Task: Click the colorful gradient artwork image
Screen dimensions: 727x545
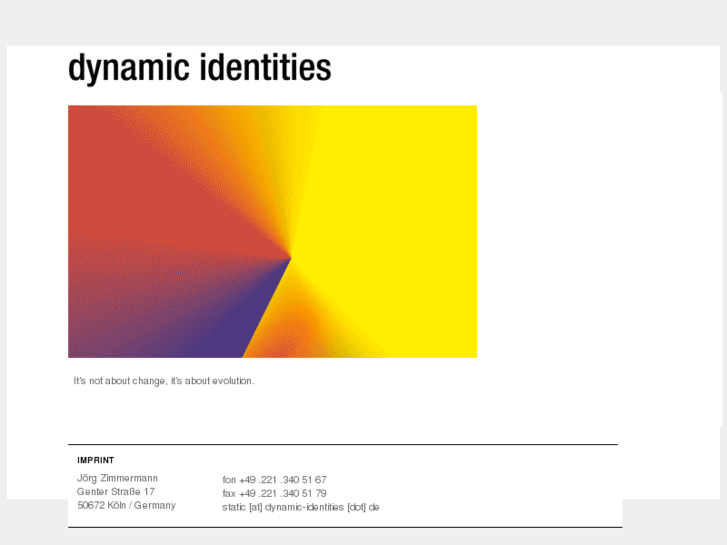Action: click(273, 231)
